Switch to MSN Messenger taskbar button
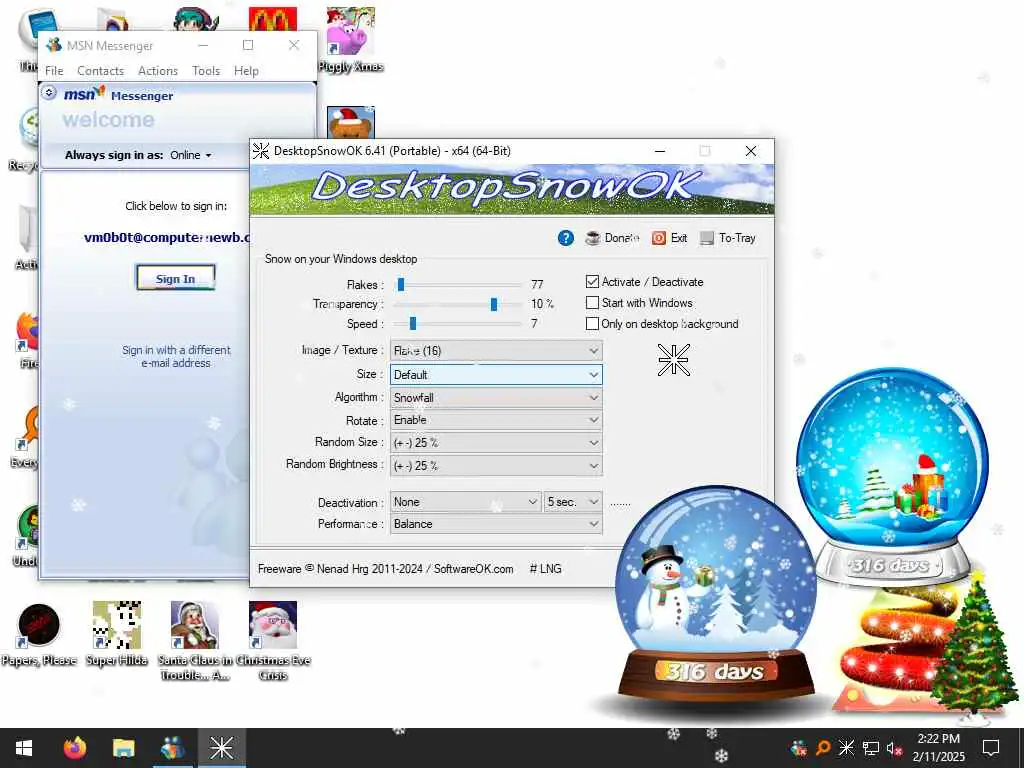 pyautogui.click(x=172, y=748)
